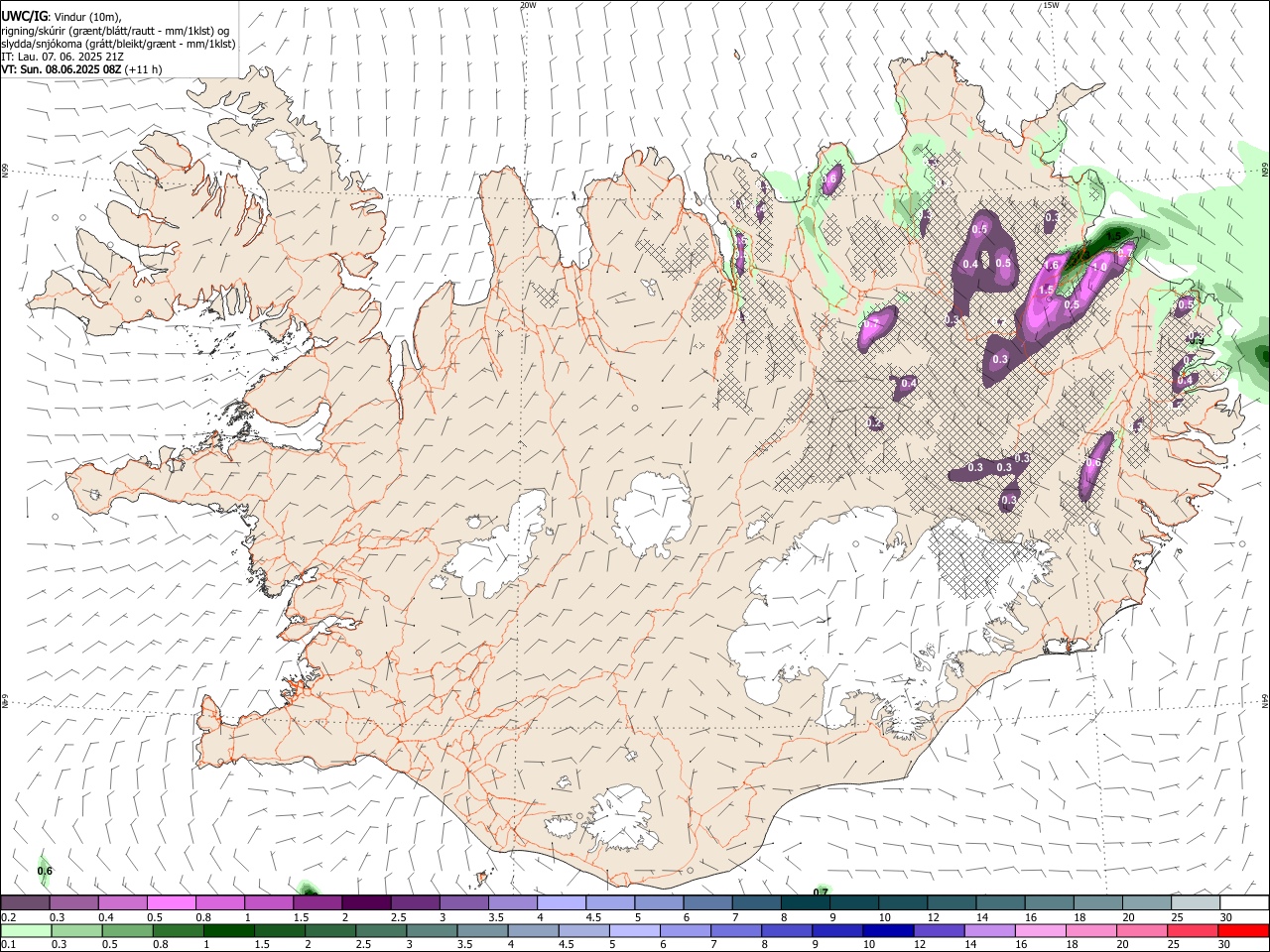Screen dimensions: 1270x952
Task: Click the black 1.5 label in dark green area
Action: click(x=1115, y=236)
